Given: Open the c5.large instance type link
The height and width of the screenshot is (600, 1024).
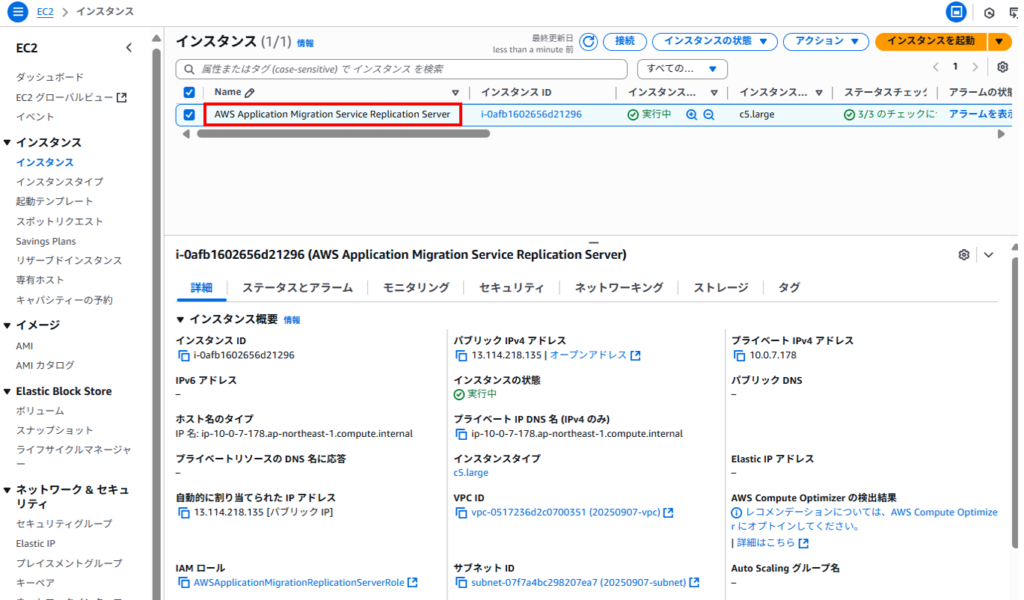Looking at the screenshot, I should click(x=471, y=473).
